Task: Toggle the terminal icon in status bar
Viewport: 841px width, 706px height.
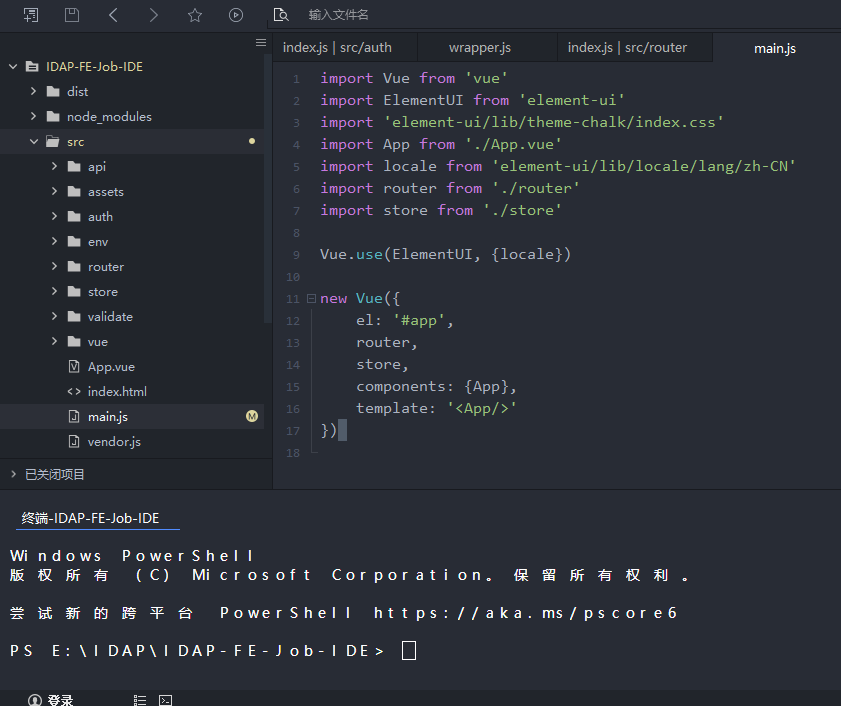Action: 166,700
